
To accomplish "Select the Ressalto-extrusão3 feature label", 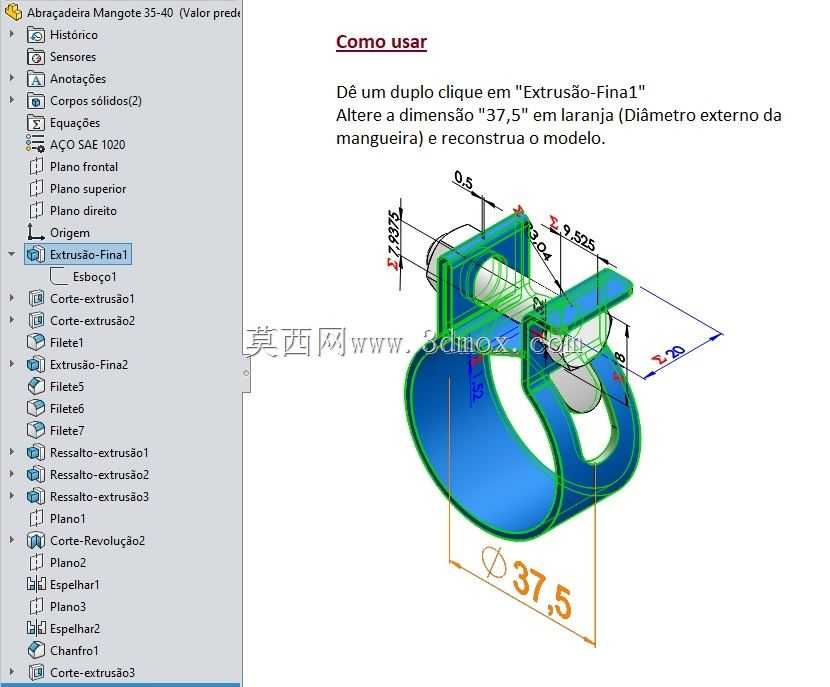I will [x=100, y=497].
